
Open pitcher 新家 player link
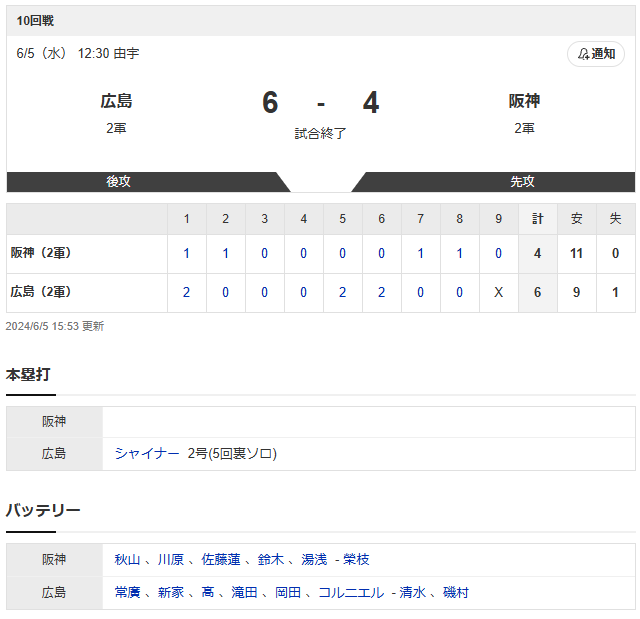click(171, 592)
